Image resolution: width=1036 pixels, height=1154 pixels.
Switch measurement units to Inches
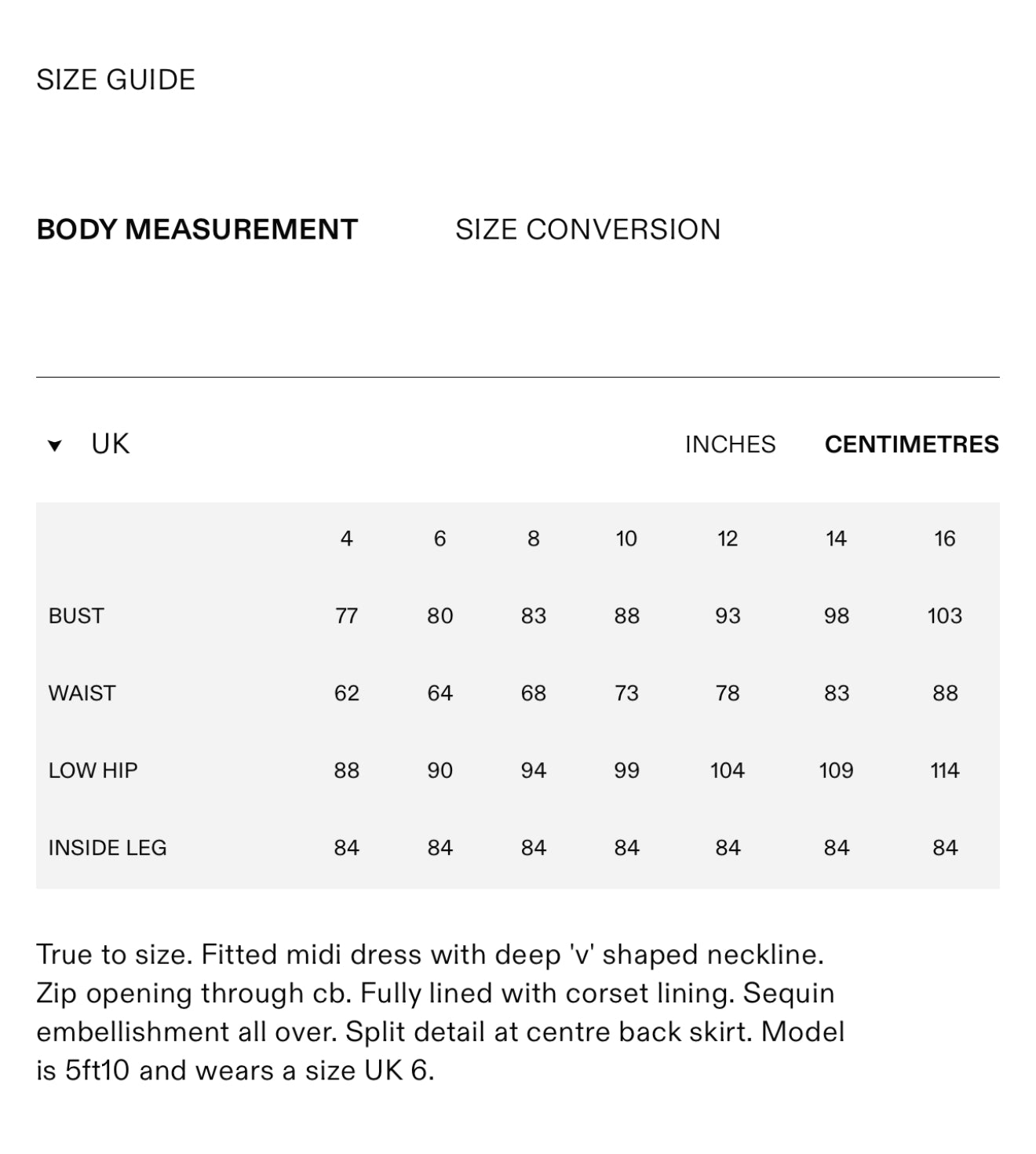pos(730,444)
